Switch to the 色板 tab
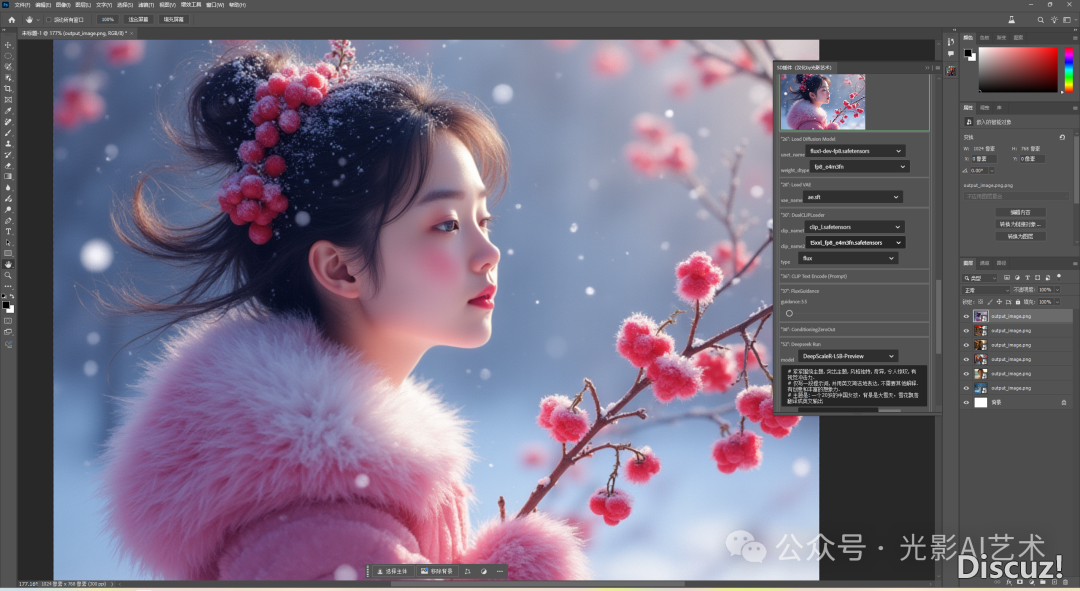 pos(985,38)
